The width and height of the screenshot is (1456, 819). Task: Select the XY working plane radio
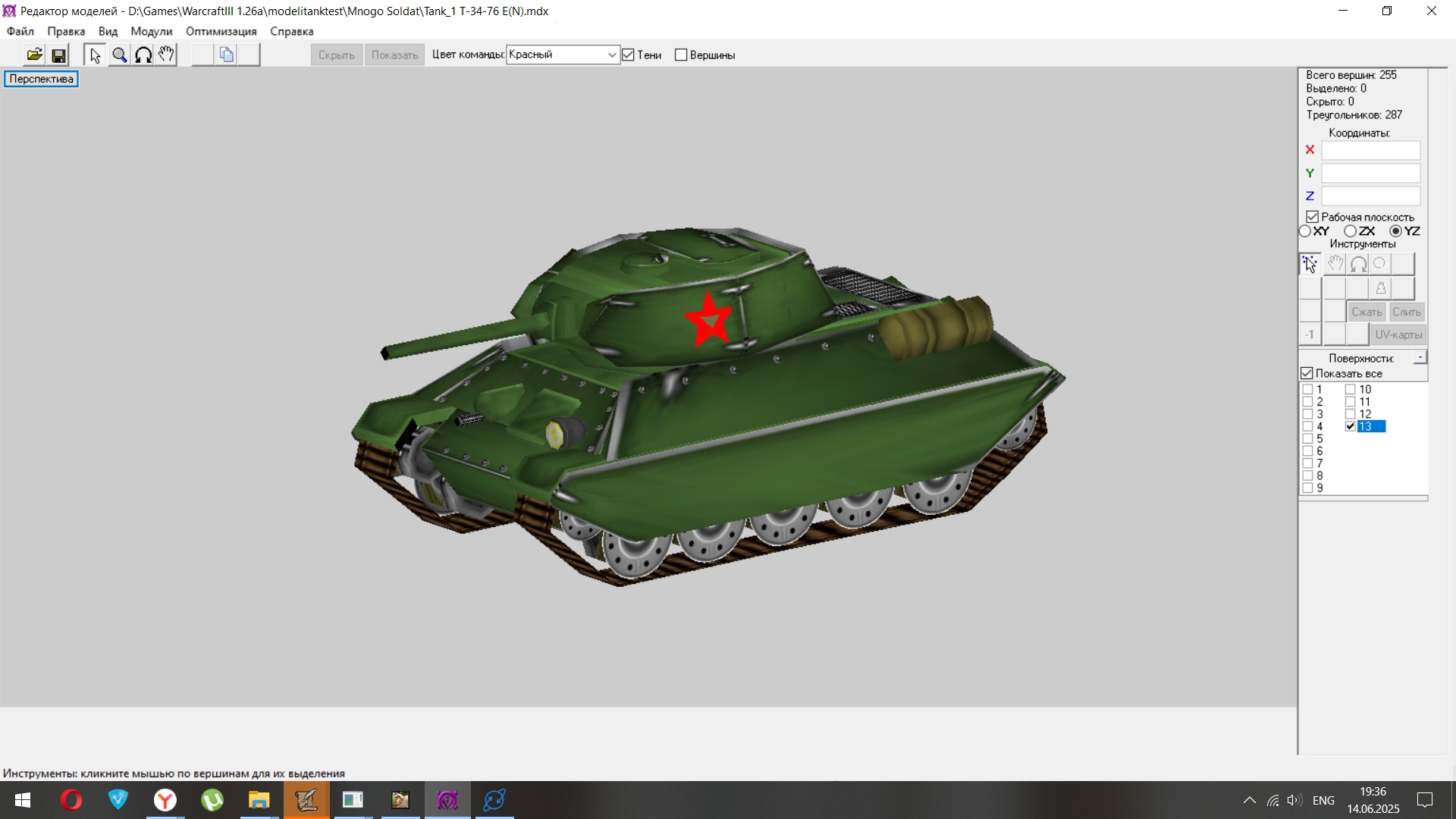1305,231
